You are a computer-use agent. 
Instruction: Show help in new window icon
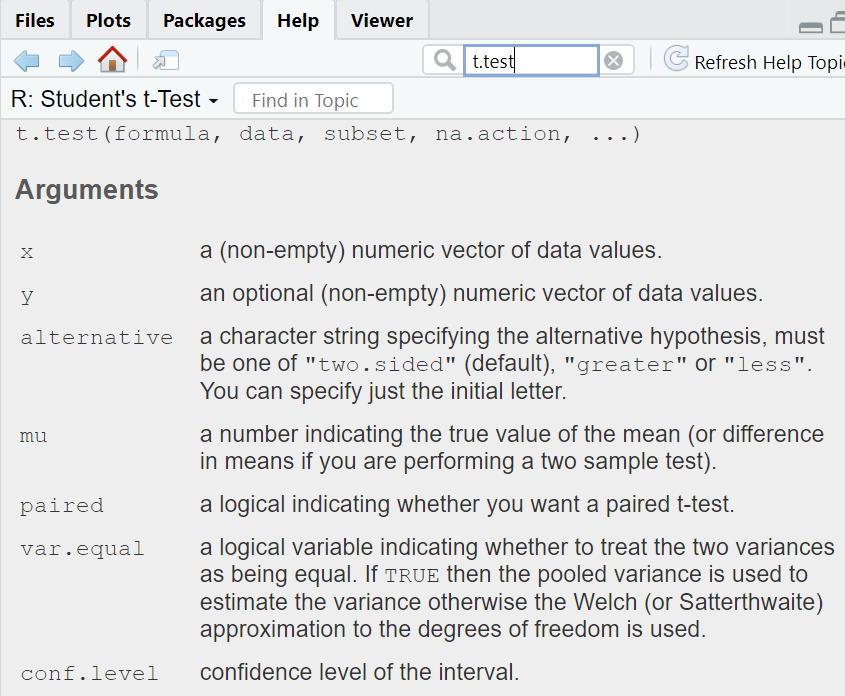click(166, 60)
